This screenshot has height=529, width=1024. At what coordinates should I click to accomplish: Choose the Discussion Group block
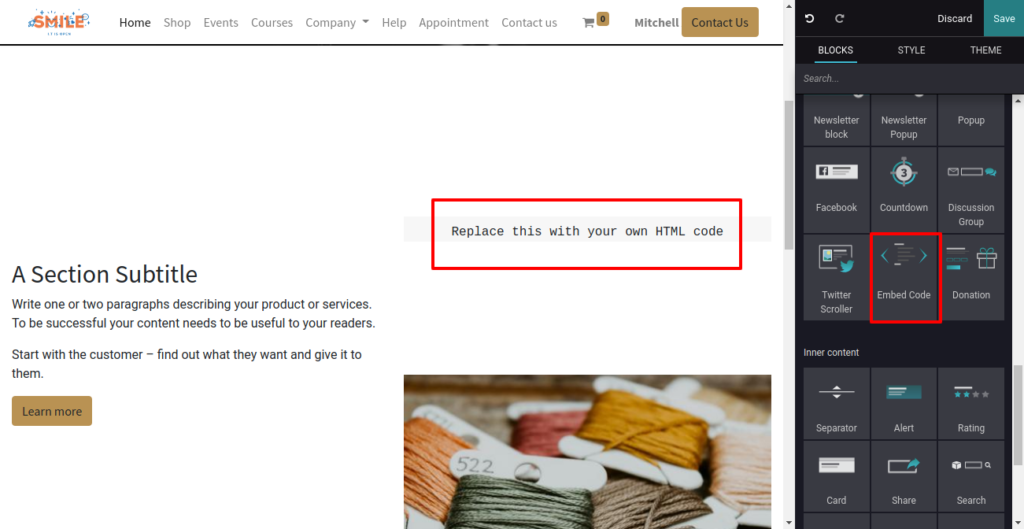point(971,189)
